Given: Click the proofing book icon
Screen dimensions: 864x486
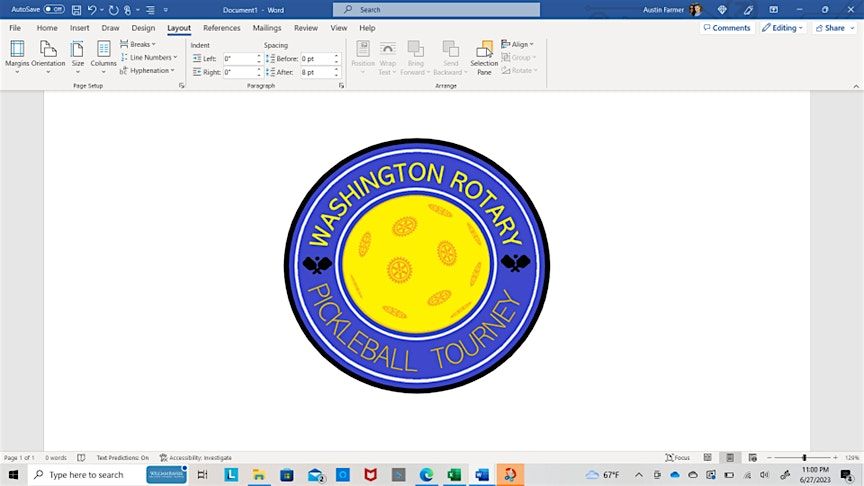Looking at the screenshot, I should click(x=81, y=457).
